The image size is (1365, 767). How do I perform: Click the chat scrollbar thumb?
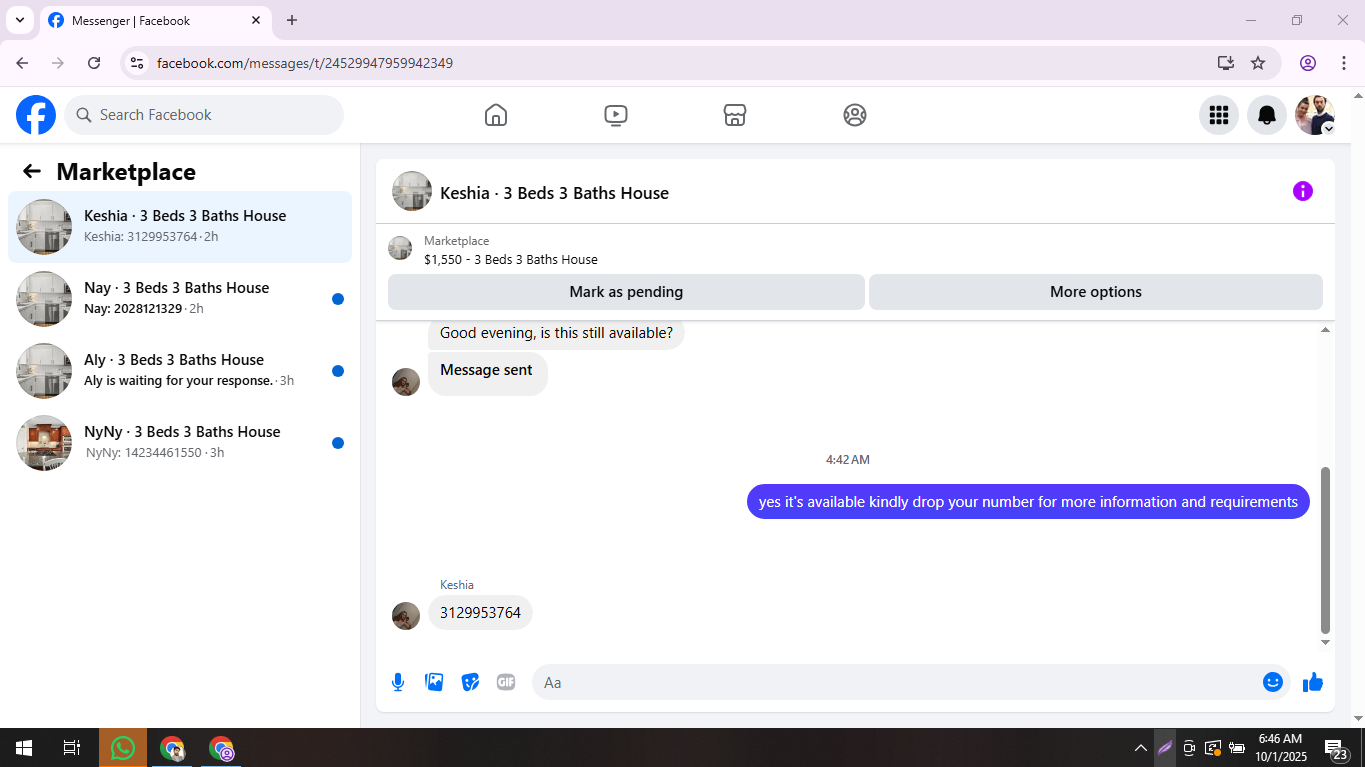1326,550
